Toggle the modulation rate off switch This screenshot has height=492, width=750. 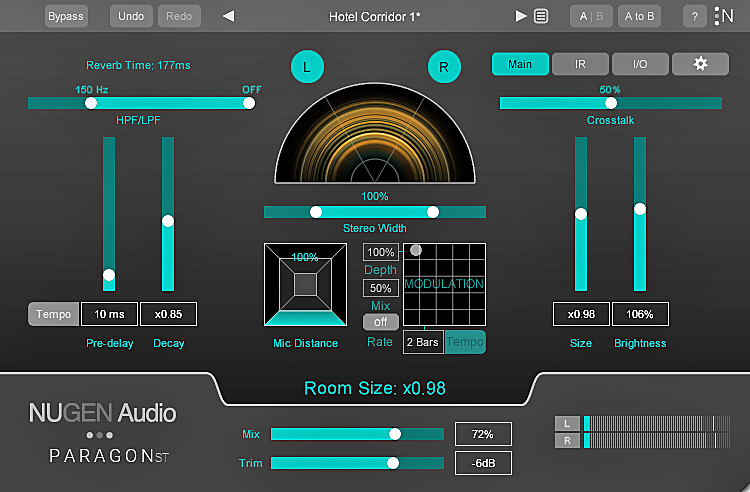[x=380, y=322]
